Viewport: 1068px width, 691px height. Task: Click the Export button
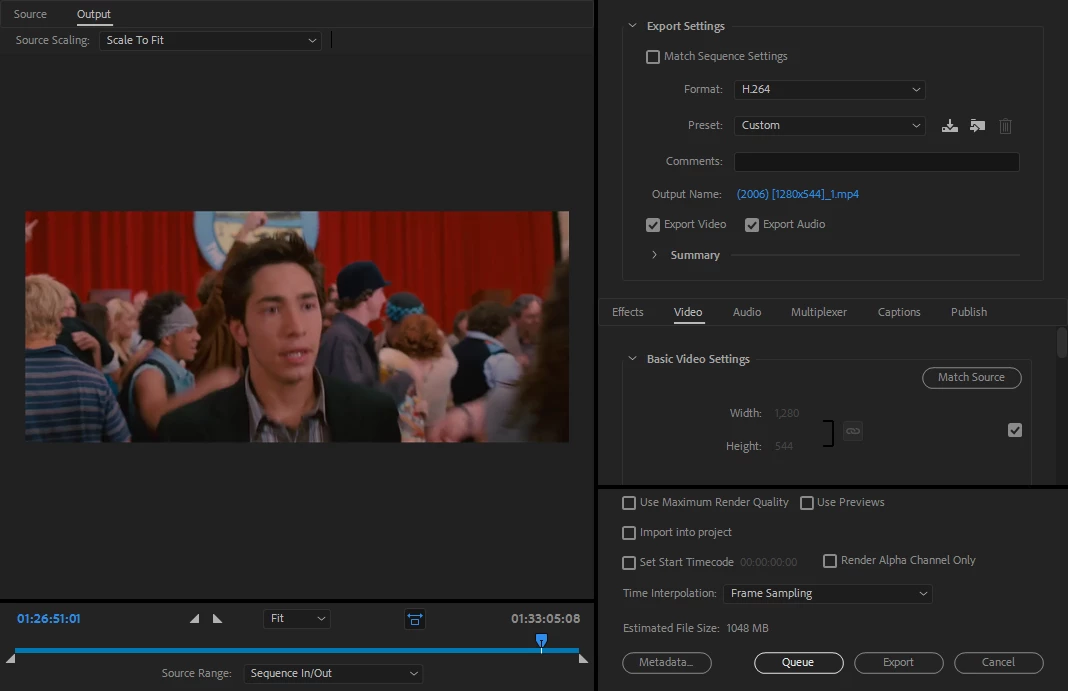coord(898,662)
